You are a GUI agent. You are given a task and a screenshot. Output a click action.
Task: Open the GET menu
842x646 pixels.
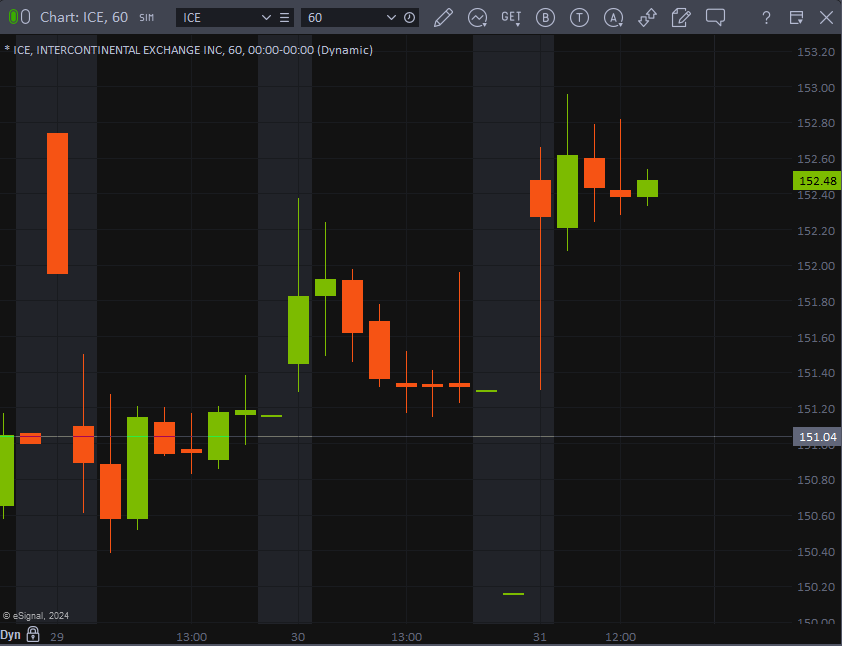coord(511,18)
